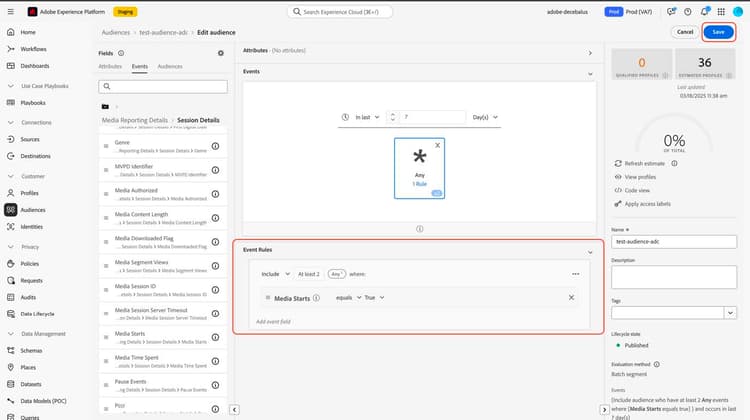
Task: Click the Data Lifecycle sidebar icon
Action: [x=11, y=314]
